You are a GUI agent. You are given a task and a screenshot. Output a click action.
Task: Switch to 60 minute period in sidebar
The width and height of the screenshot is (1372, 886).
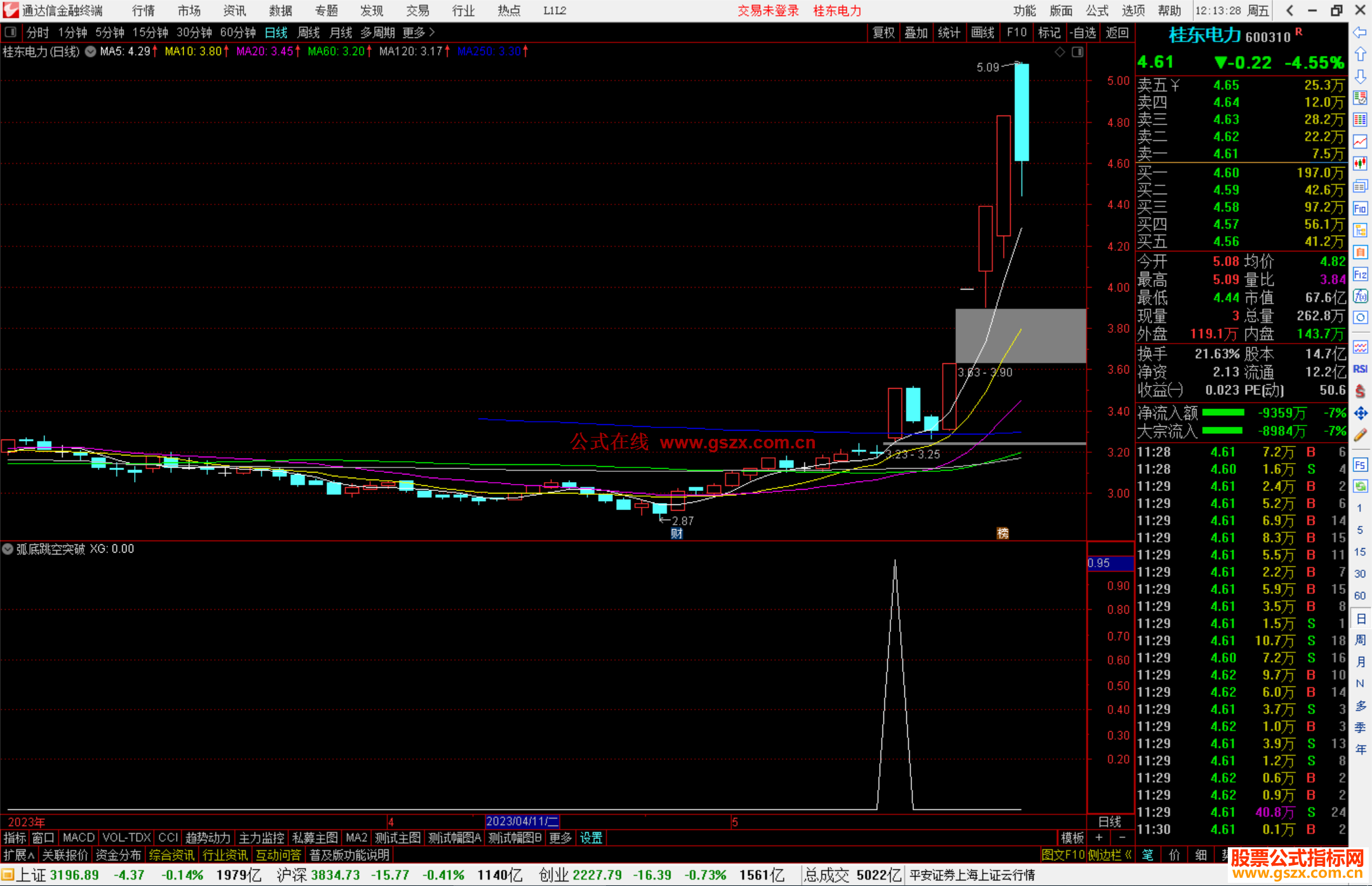1360,596
